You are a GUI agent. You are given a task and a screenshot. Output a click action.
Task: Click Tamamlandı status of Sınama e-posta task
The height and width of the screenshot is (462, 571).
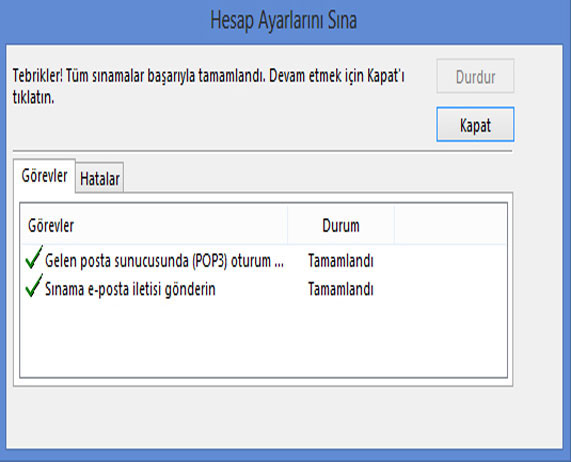[x=341, y=289]
